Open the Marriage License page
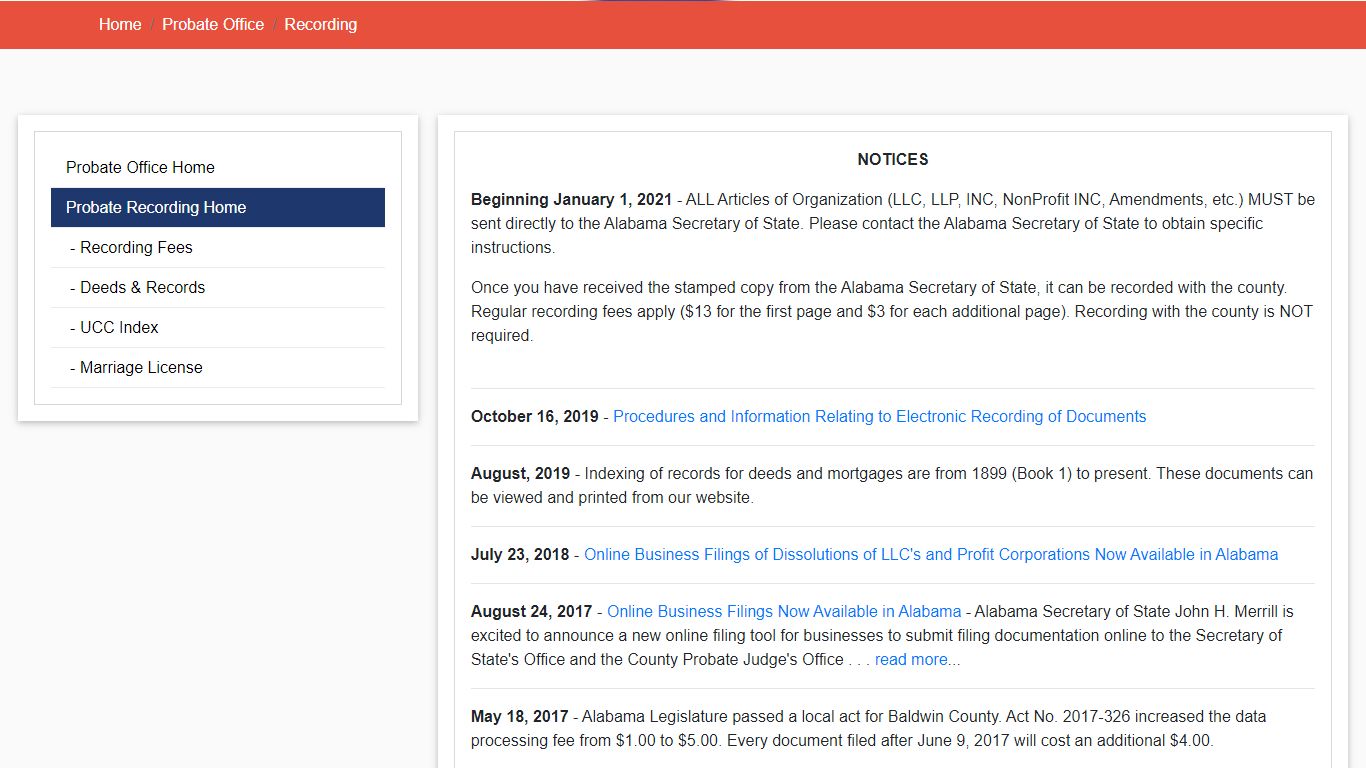1366x768 pixels. coord(218,367)
